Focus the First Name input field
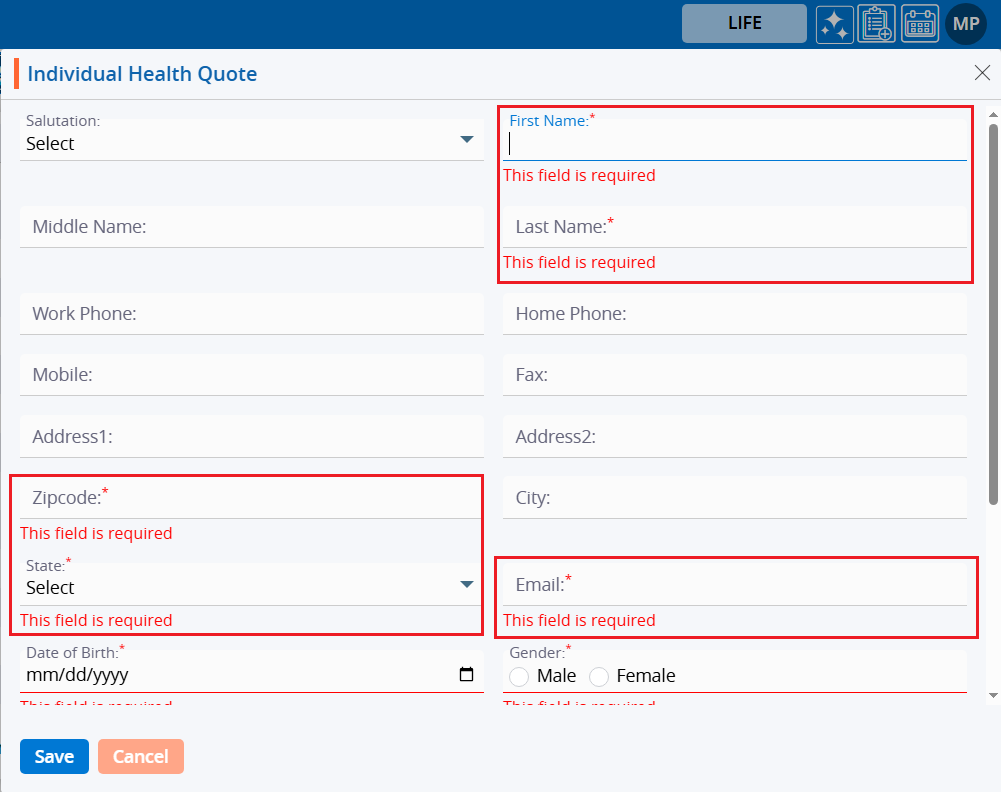1001x792 pixels. pos(735,144)
